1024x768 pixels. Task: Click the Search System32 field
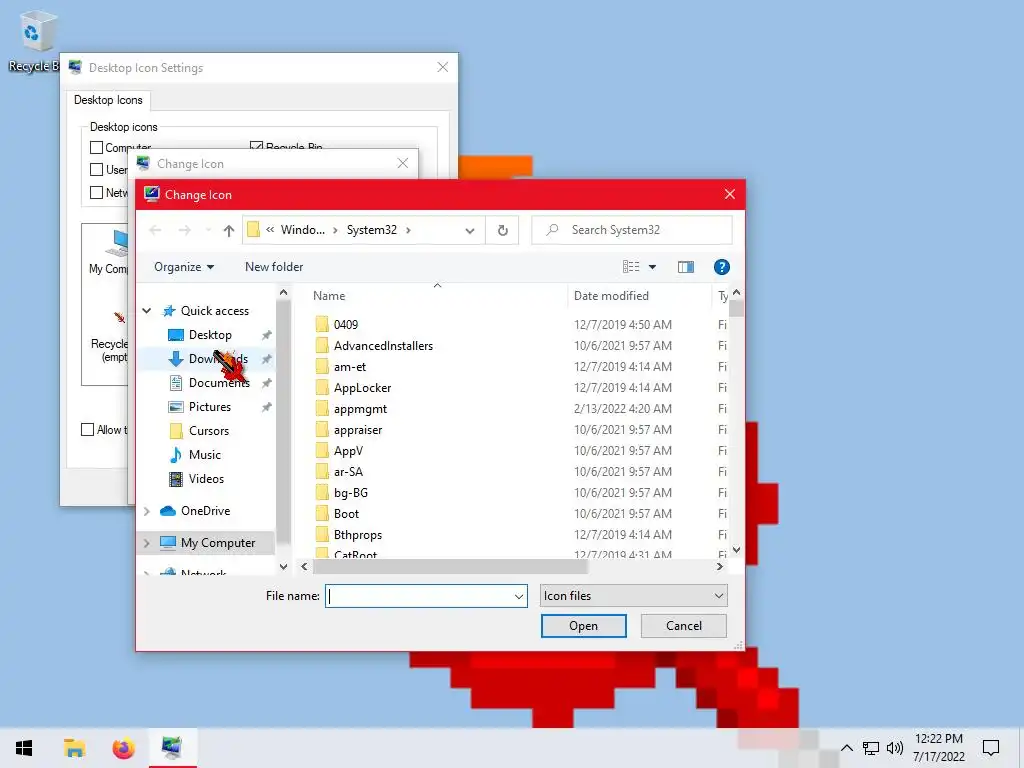(632, 231)
